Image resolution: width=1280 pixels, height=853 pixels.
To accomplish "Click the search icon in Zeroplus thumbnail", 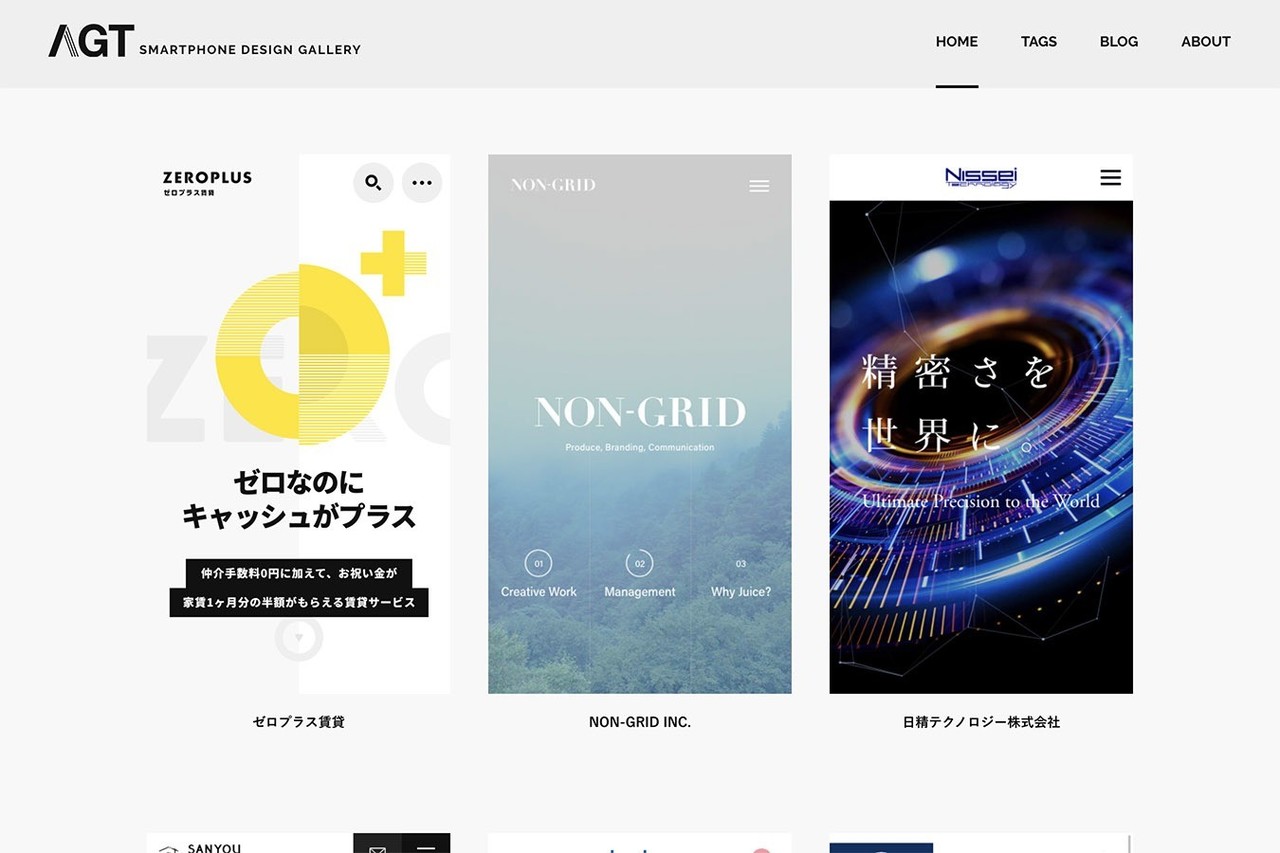I will point(373,183).
